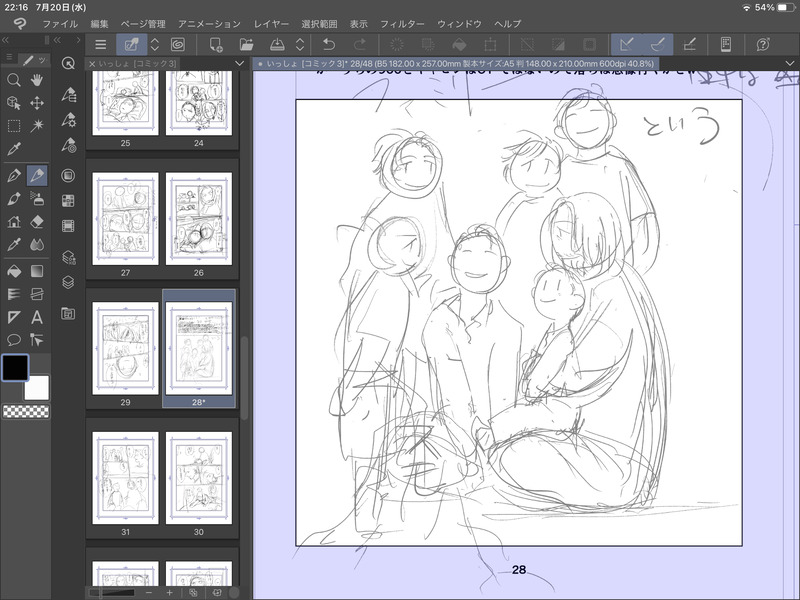
Task: Open the page manager tab dropdown chevron
Action: coord(239,63)
